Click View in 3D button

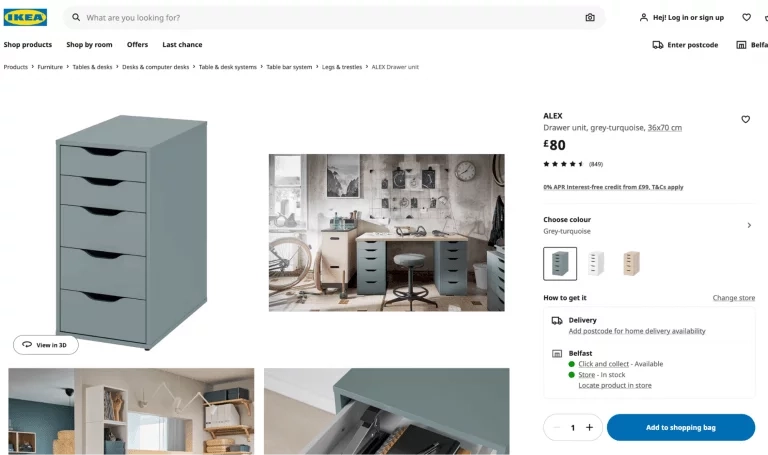[x=46, y=345]
